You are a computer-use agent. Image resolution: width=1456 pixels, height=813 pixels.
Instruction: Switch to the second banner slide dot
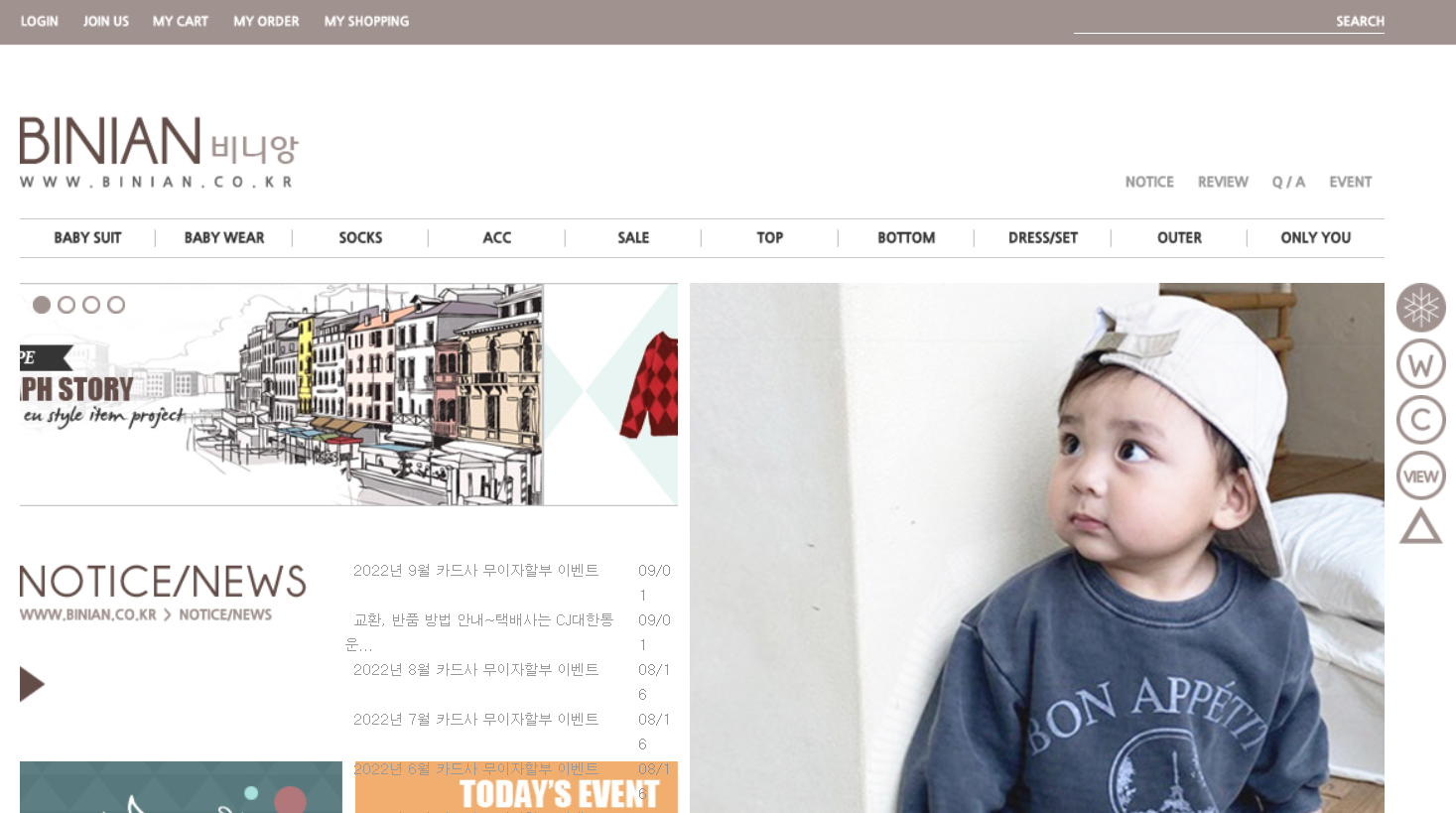(66, 305)
